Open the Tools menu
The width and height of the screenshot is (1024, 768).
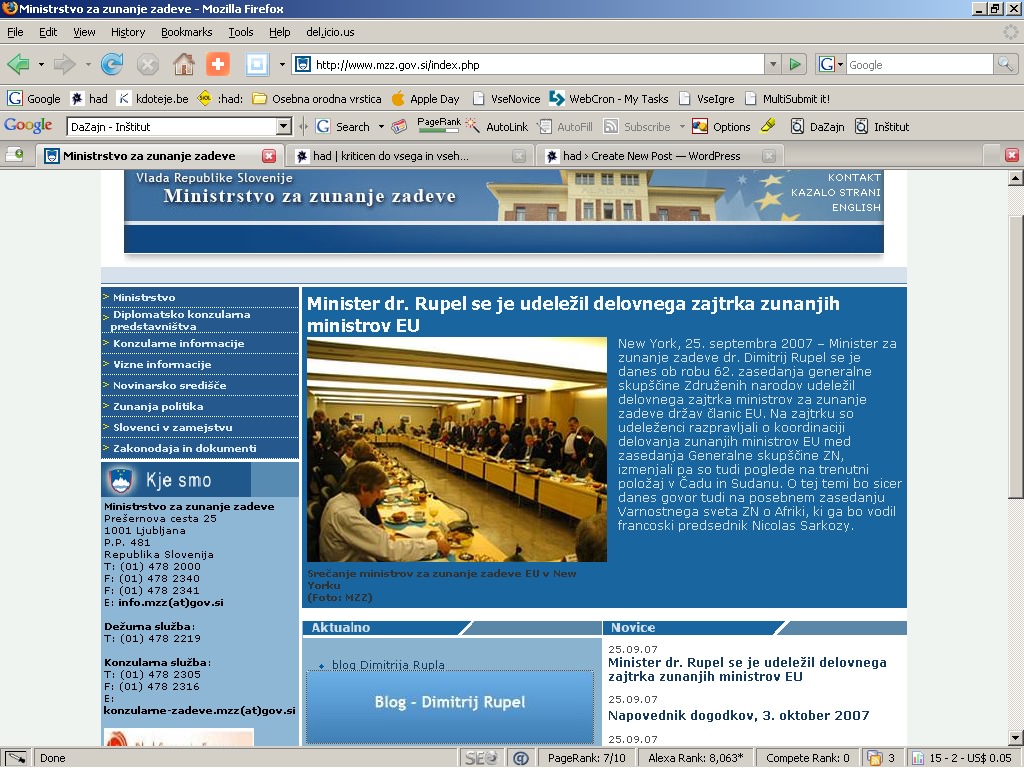click(x=240, y=32)
